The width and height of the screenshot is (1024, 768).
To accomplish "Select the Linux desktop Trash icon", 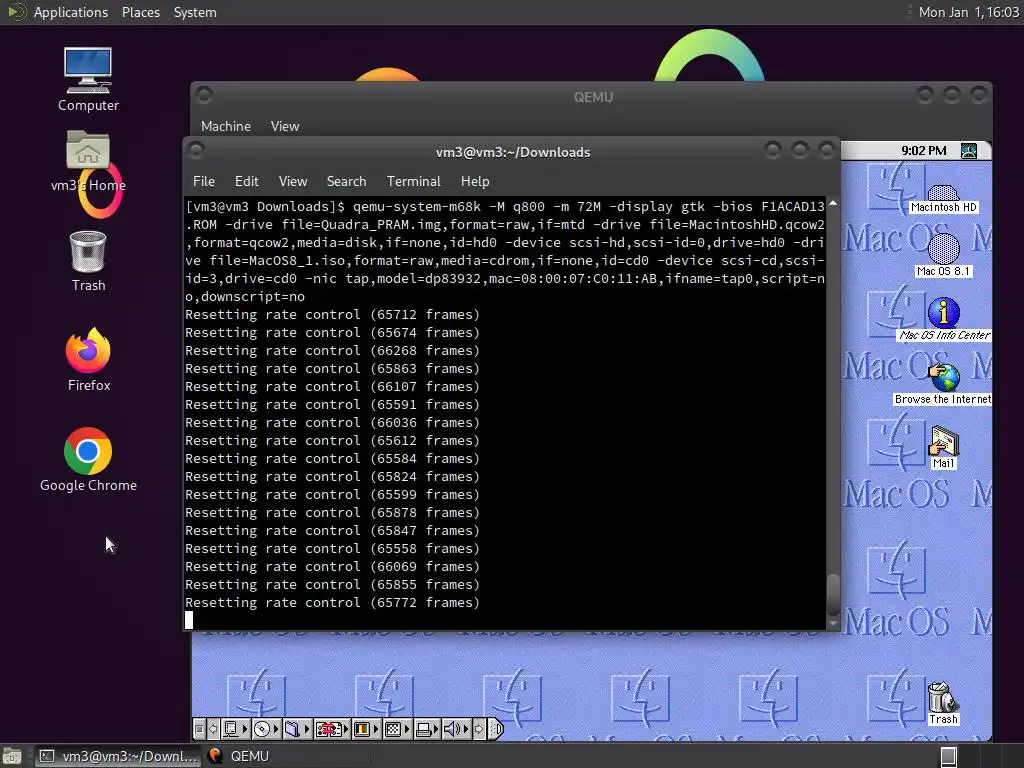I will click(88, 261).
